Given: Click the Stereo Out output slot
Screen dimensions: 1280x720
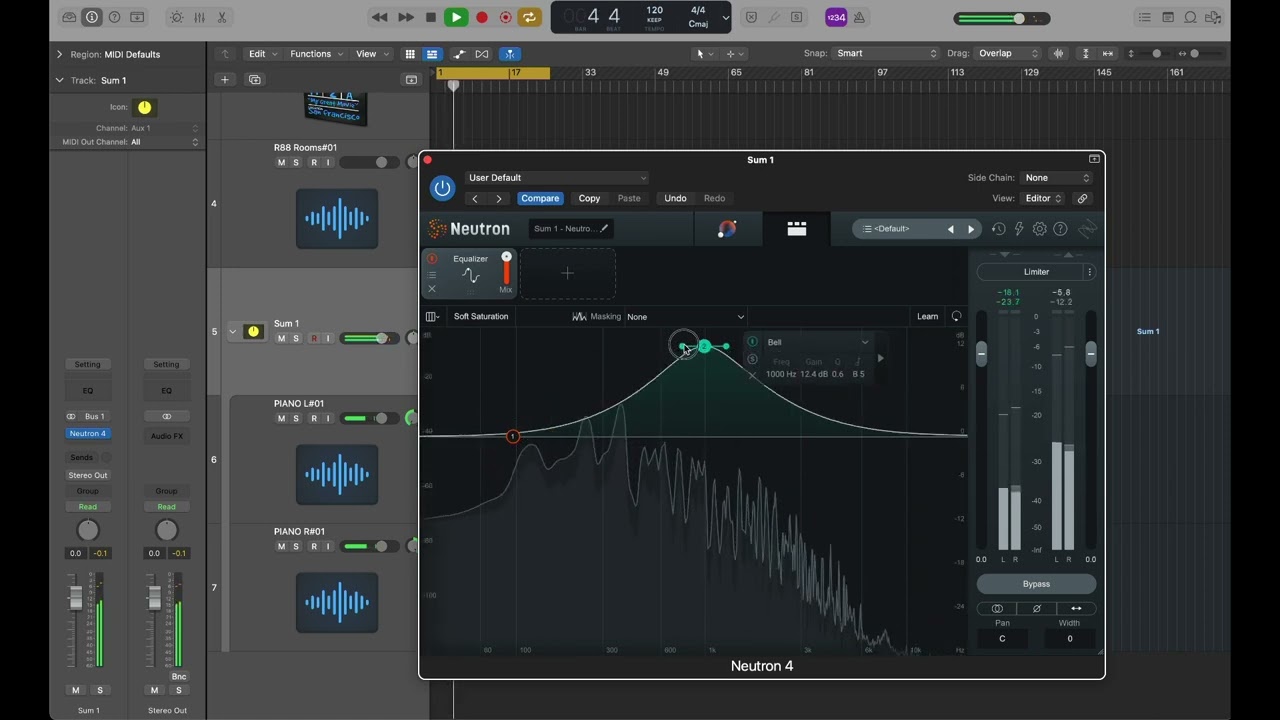Looking at the screenshot, I should [x=88, y=475].
